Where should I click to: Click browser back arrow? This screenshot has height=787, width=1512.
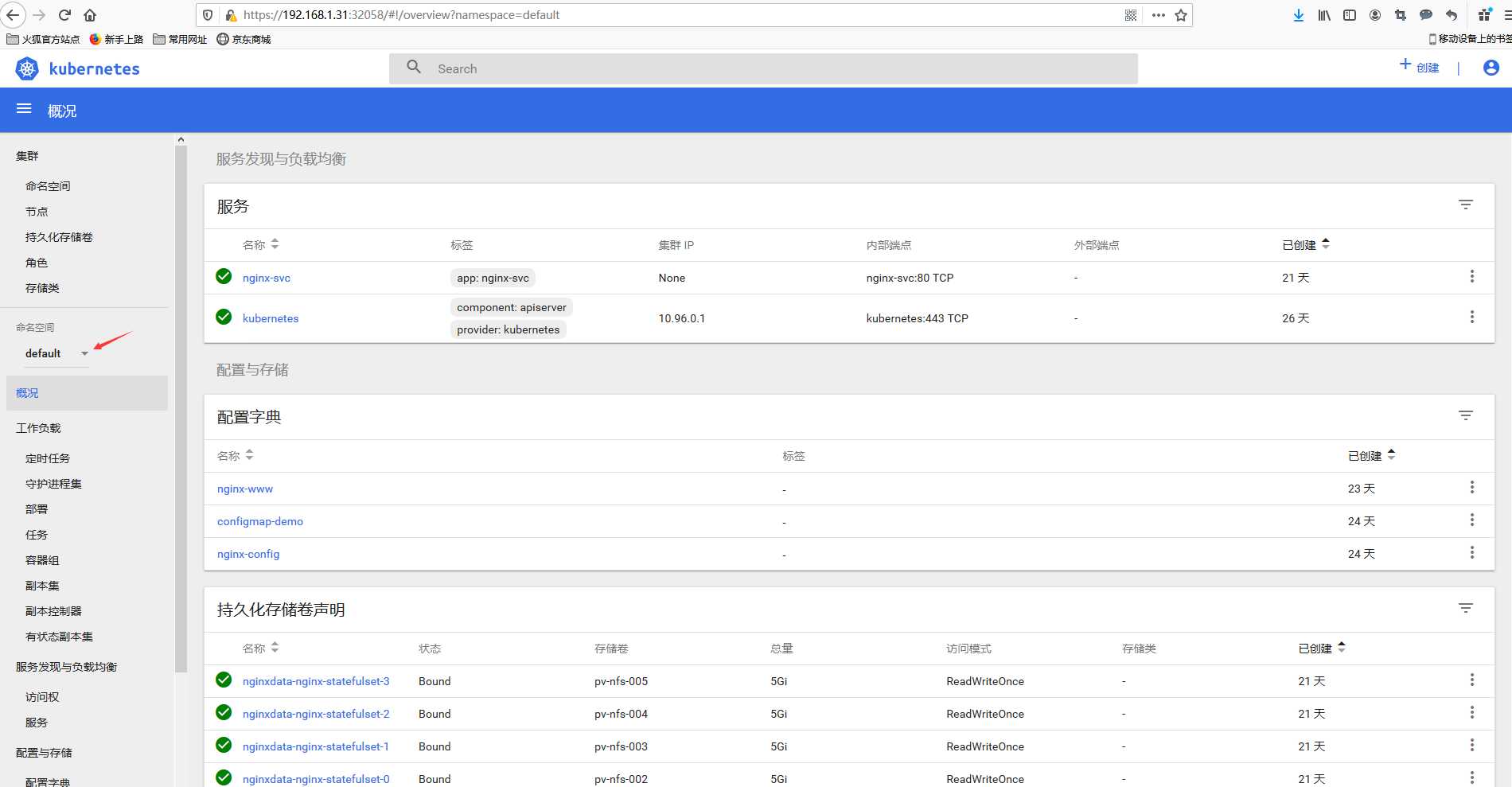[x=13, y=15]
